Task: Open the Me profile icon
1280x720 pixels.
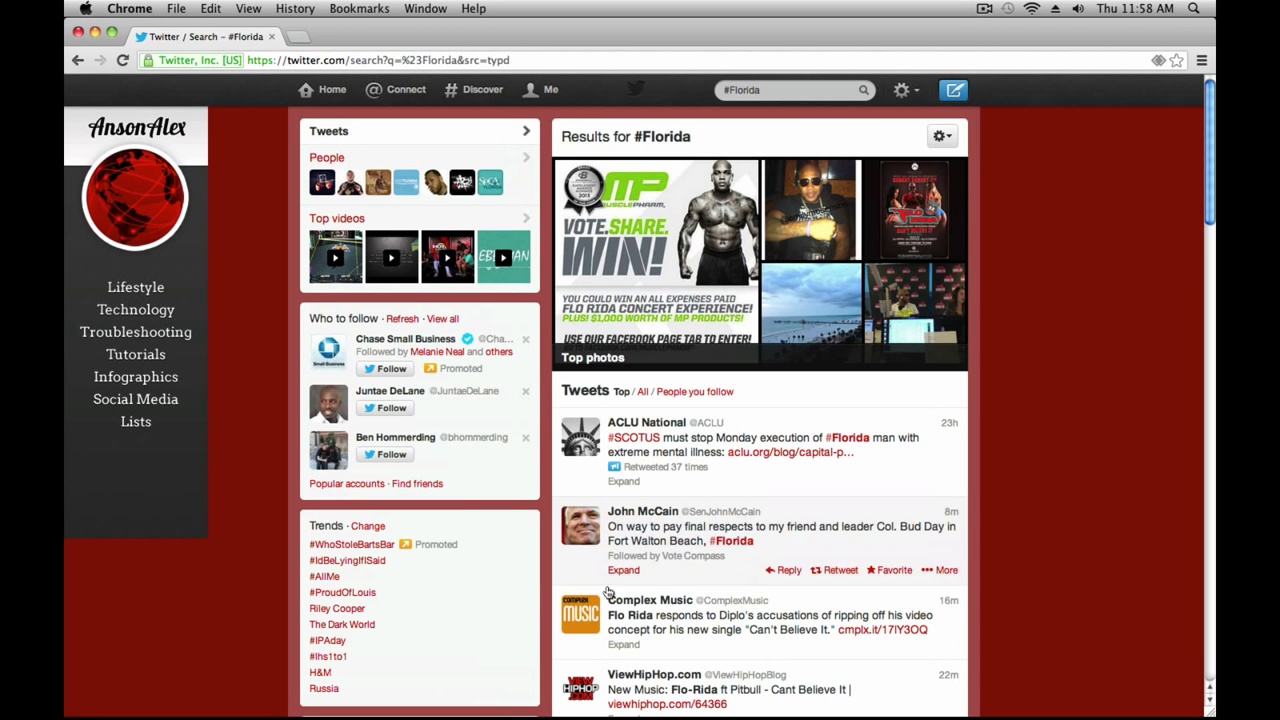Action: pos(531,90)
